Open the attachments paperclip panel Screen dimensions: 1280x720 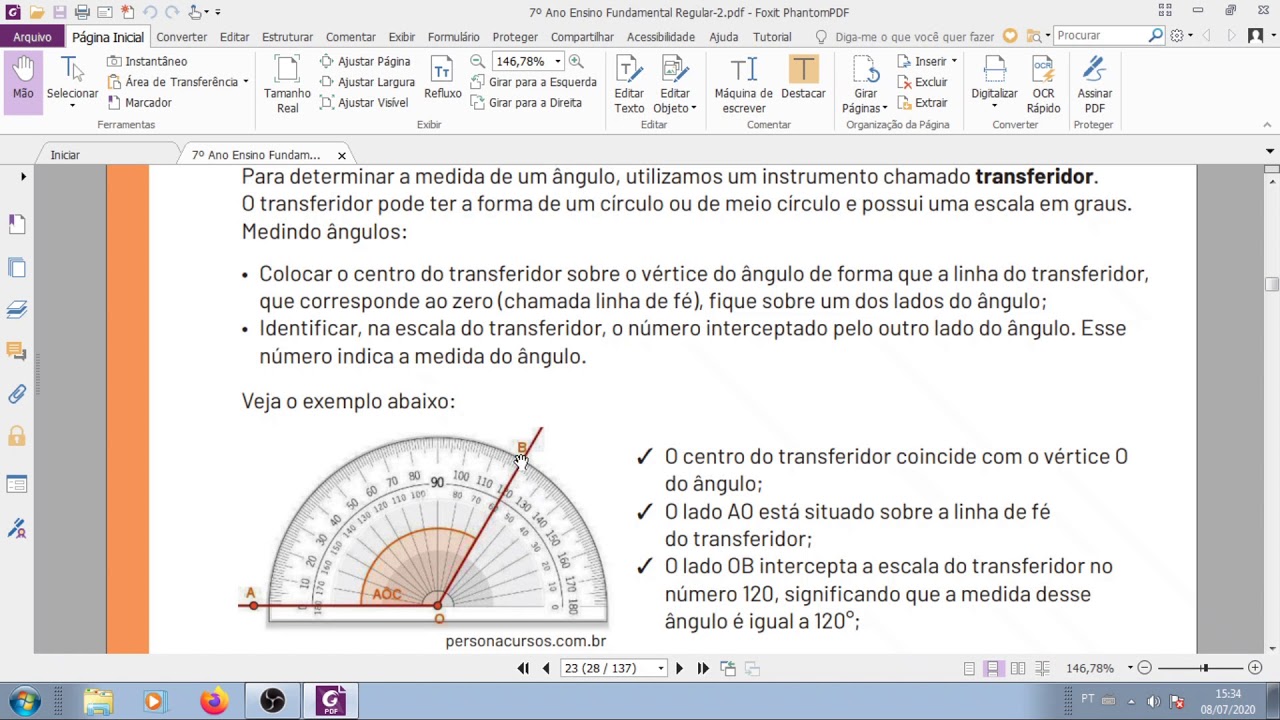(x=17, y=394)
